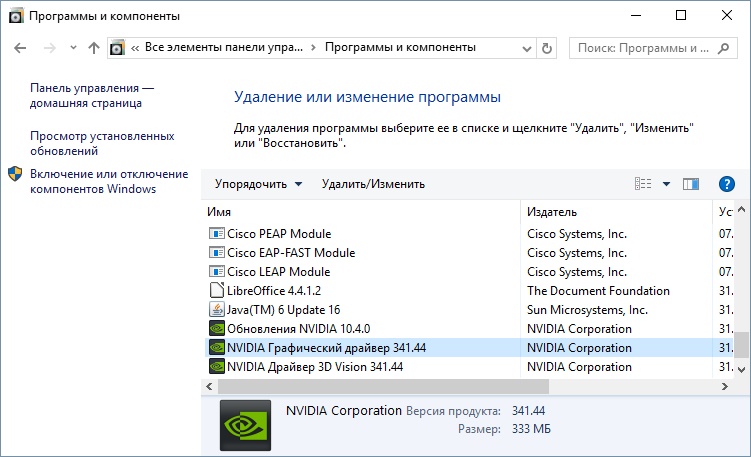Click the magnifier search icon
This screenshot has width=751, height=457.
(724, 48)
